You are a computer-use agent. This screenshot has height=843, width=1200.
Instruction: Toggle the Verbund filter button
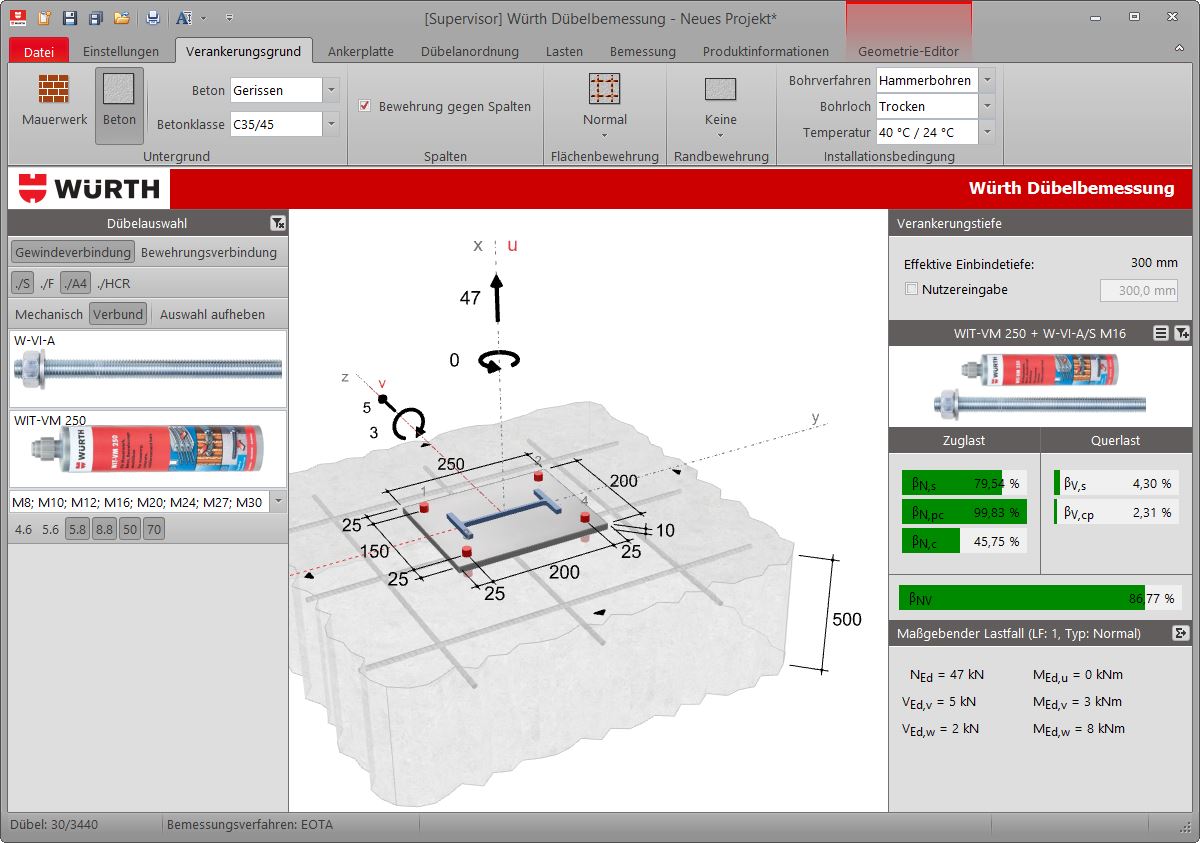118,313
